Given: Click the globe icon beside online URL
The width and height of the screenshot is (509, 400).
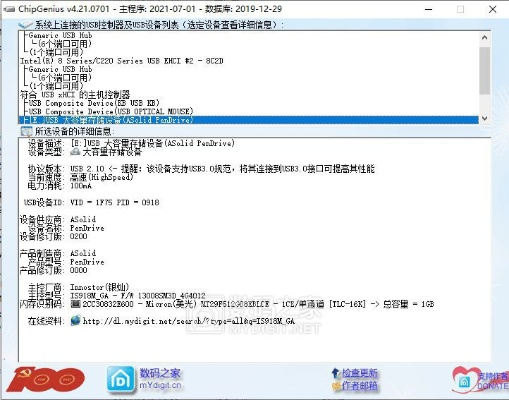Looking at the screenshot, I should pos(76,321).
